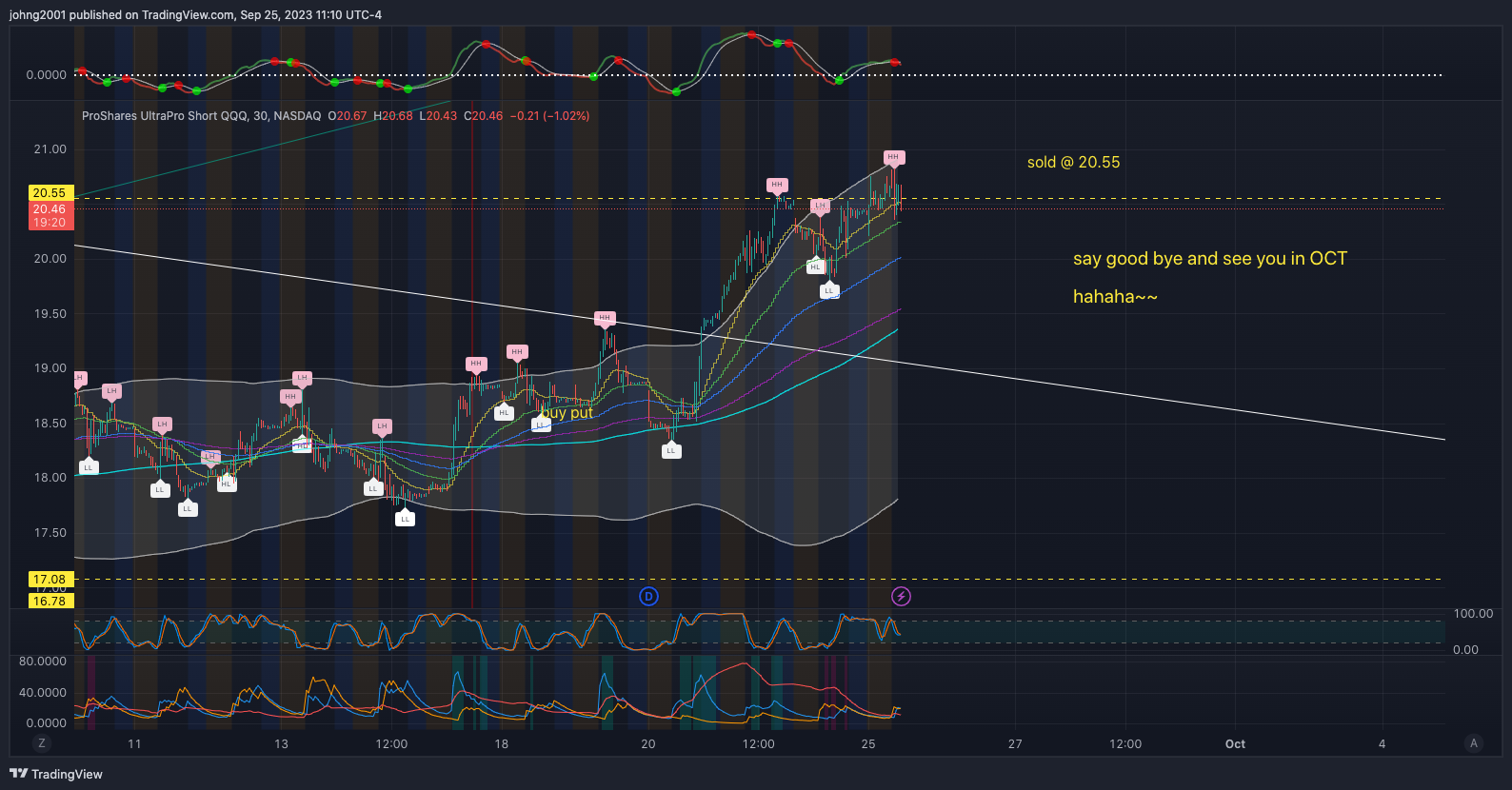Screen dimensions: 1512x790
Task: Click the 19.00 price axis label
Action: pyautogui.click(x=50, y=368)
